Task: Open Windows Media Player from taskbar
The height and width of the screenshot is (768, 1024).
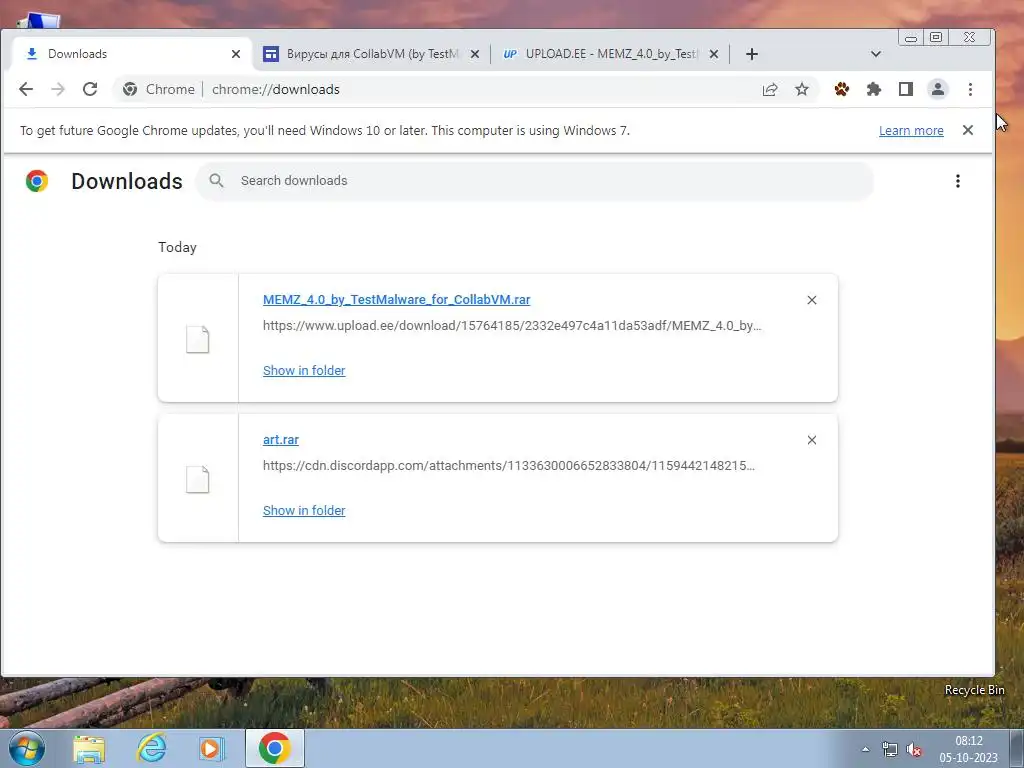Action: (x=211, y=749)
